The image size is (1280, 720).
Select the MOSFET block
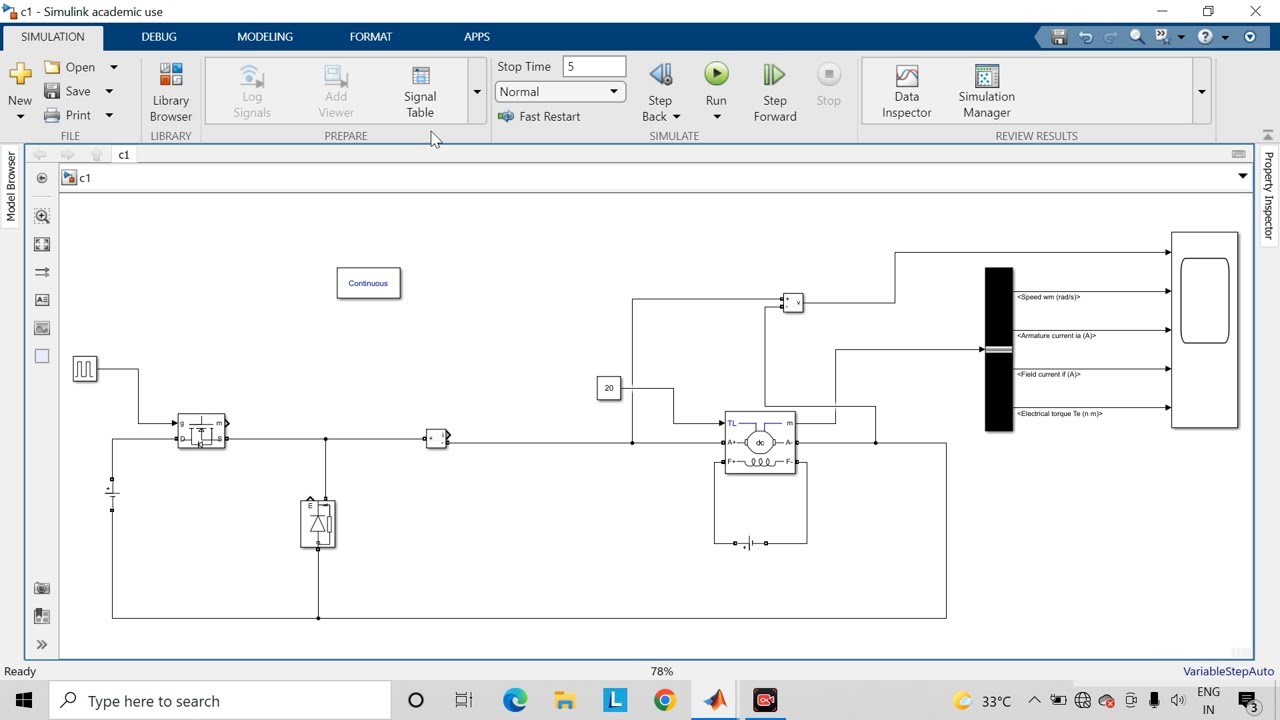(202, 431)
